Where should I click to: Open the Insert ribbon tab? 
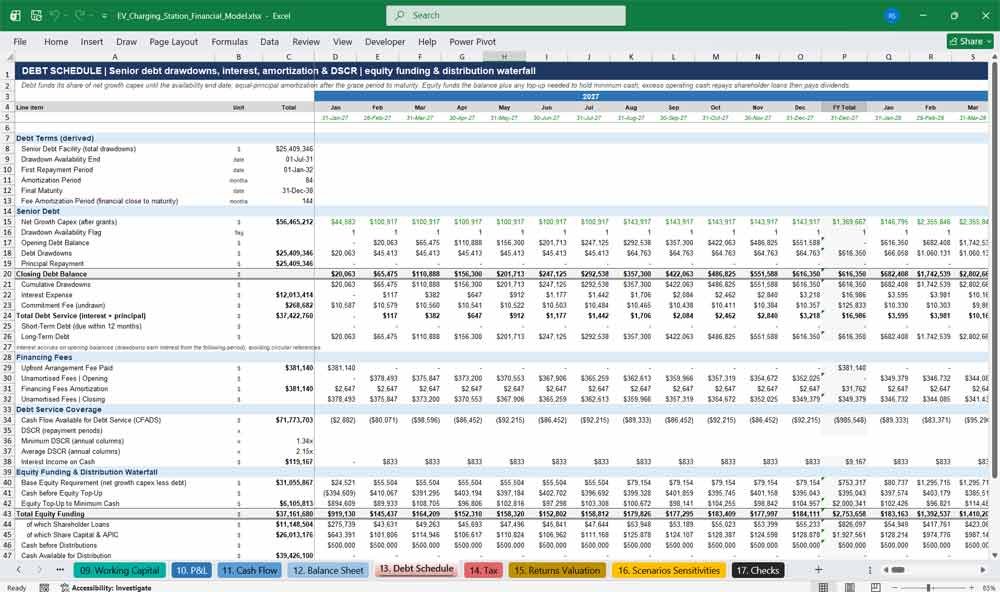click(92, 41)
